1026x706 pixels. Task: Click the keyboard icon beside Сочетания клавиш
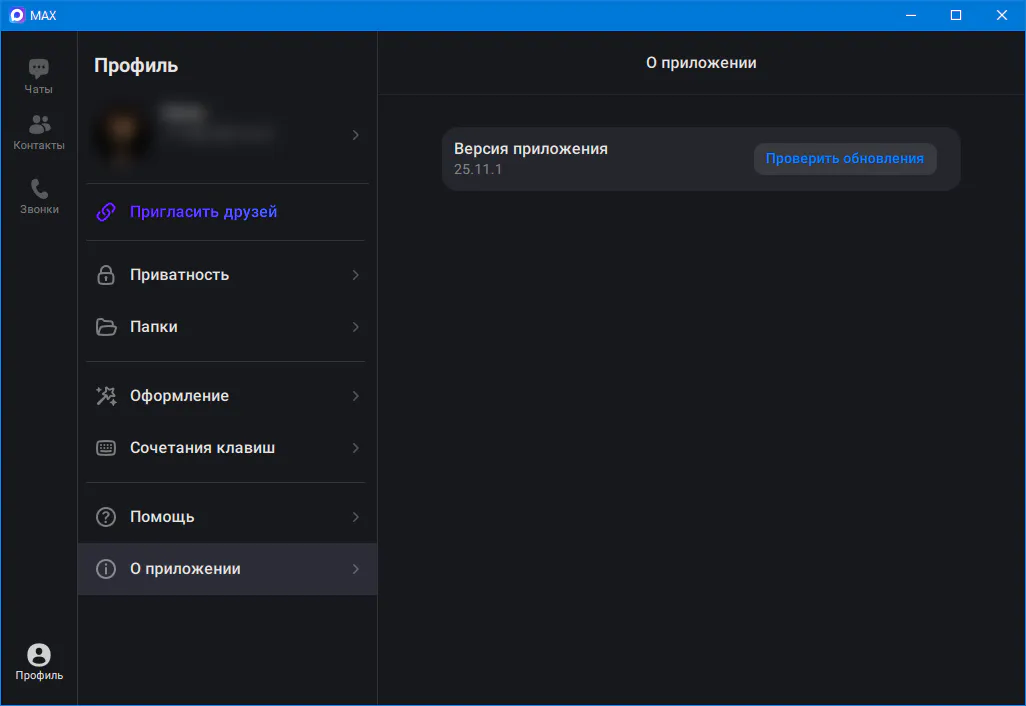point(106,448)
